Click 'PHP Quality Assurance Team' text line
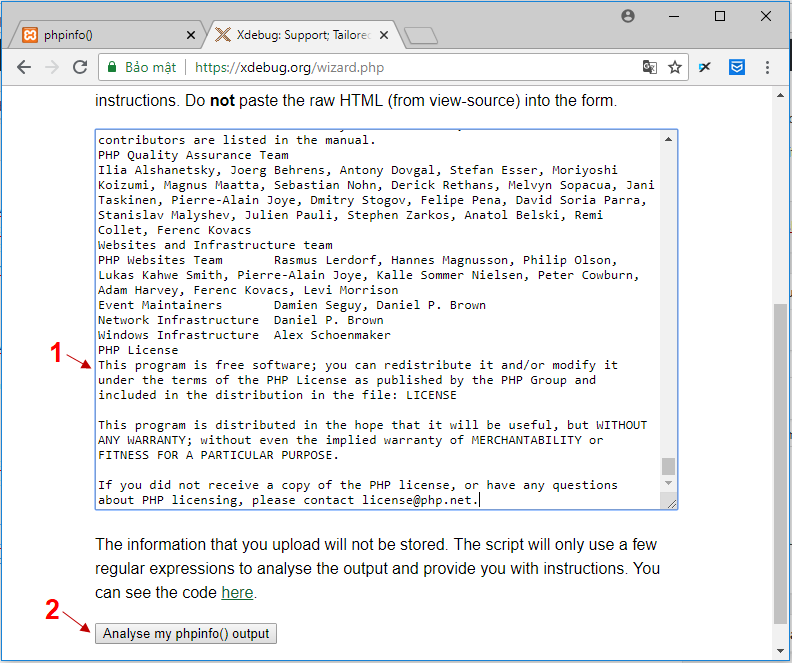Image resolution: width=792 pixels, height=663 pixels. [x=193, y=155]
